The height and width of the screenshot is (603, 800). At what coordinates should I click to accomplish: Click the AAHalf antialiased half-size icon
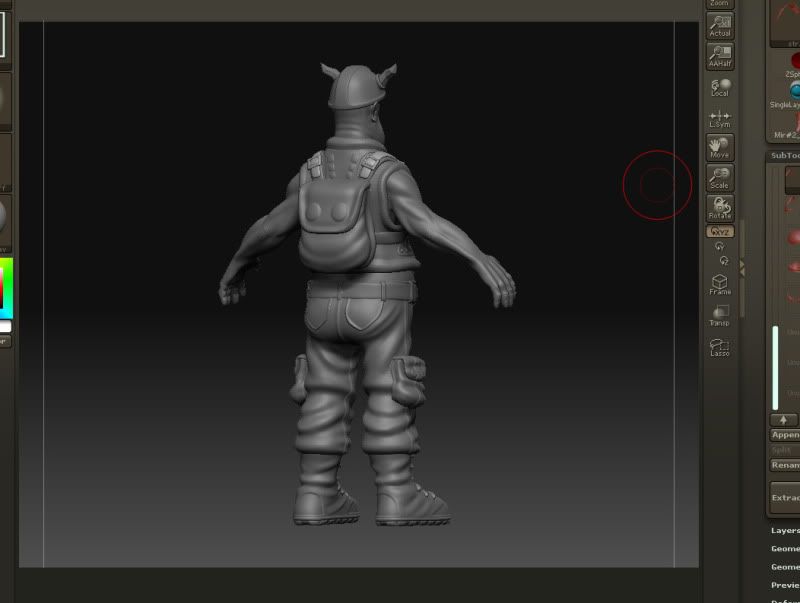(x=720, y=56)
